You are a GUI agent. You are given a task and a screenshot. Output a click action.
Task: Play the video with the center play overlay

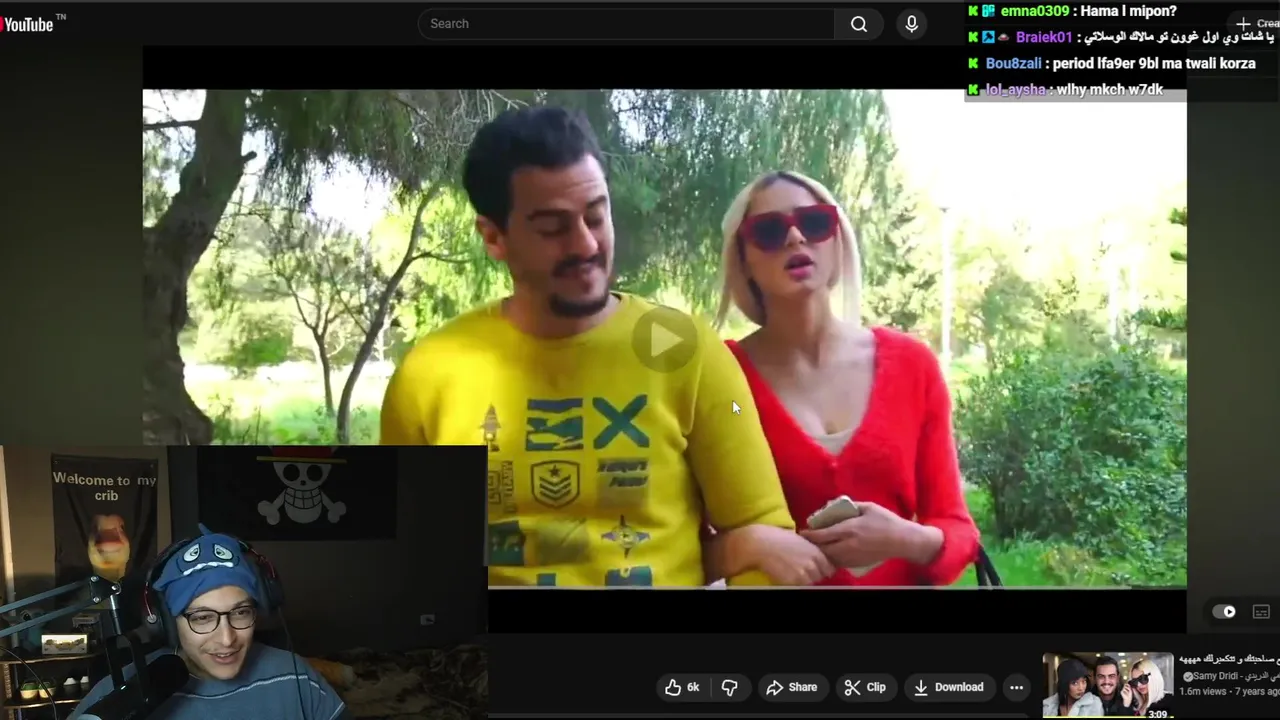pyautogui.click(x=665, y=340)
